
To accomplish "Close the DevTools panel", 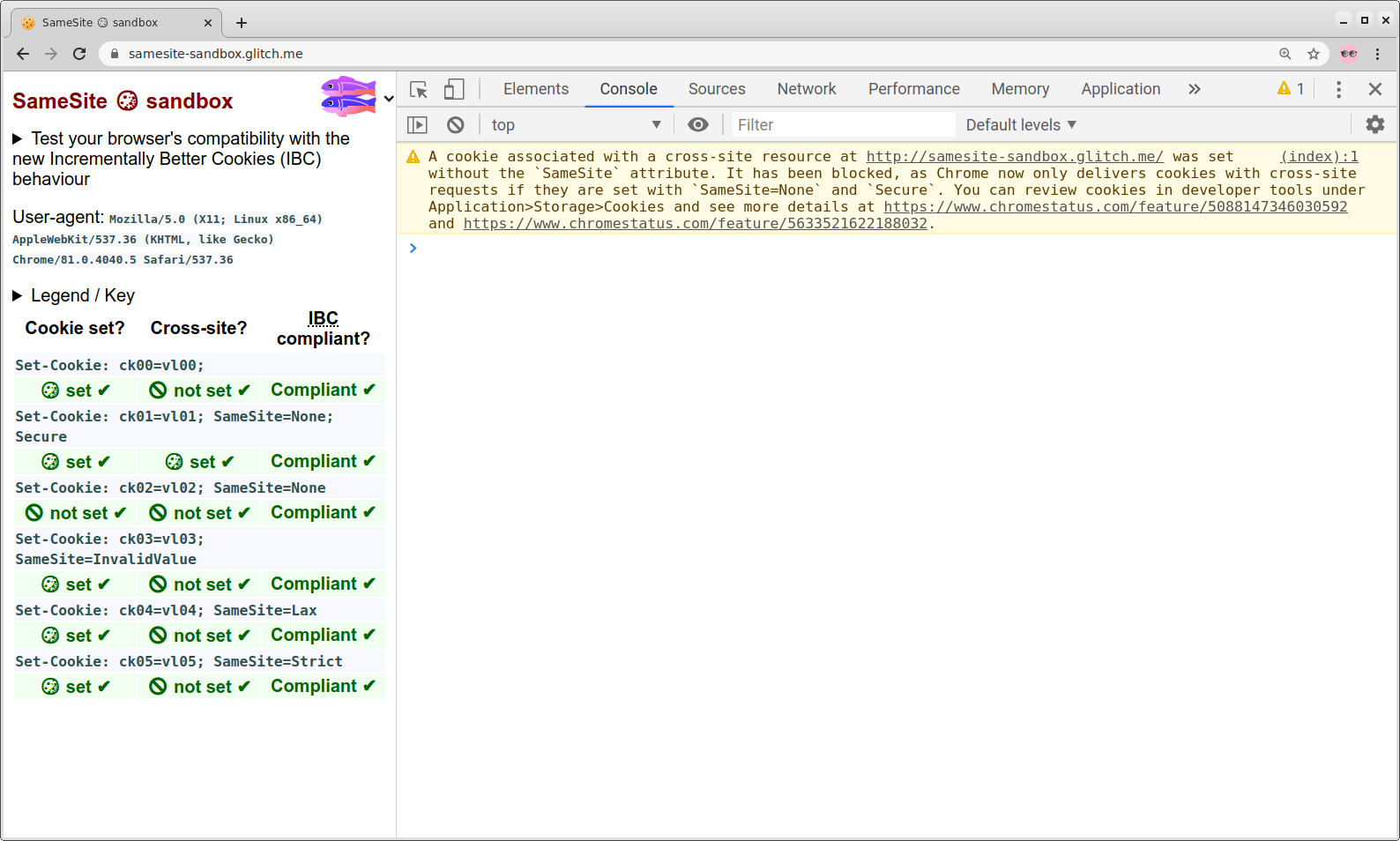I will (x=1375, y=89).
